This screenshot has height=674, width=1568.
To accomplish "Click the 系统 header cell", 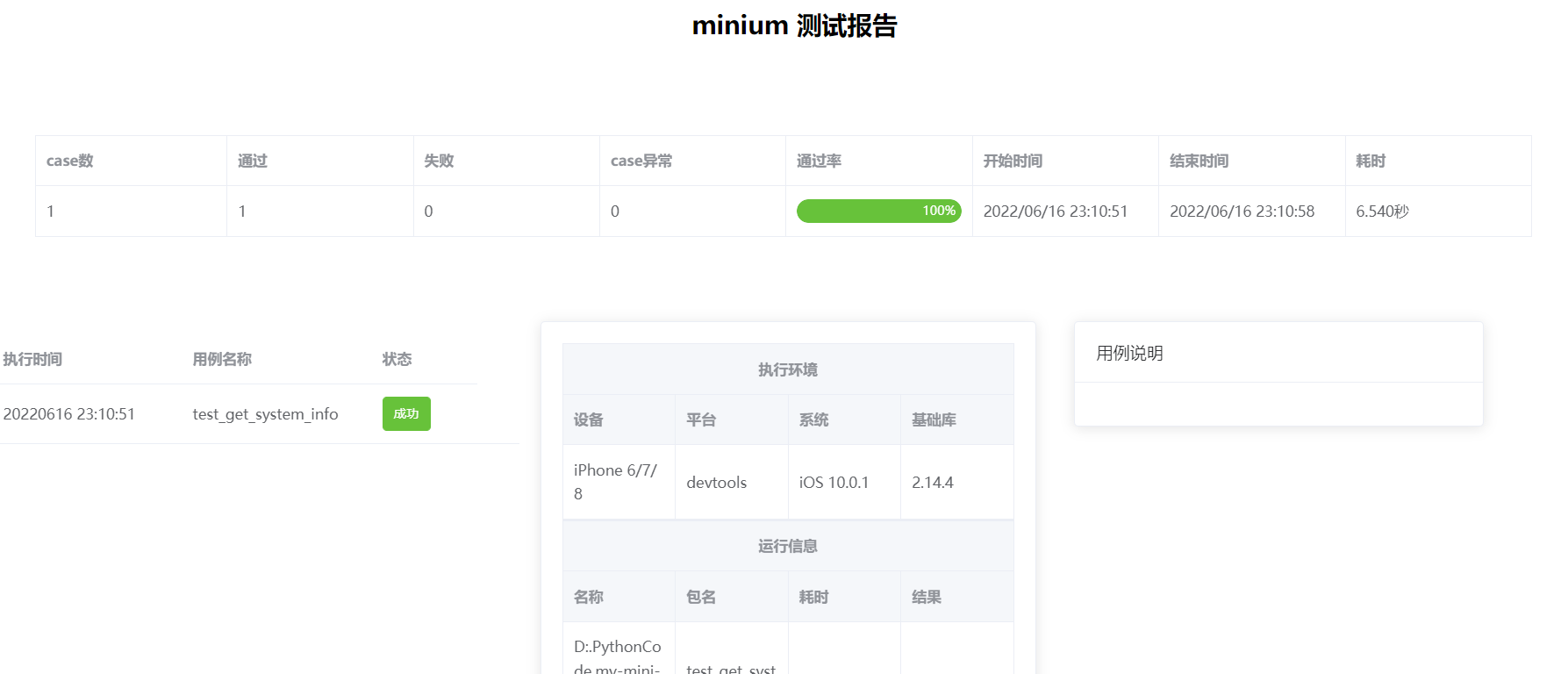I will (844, 419).
